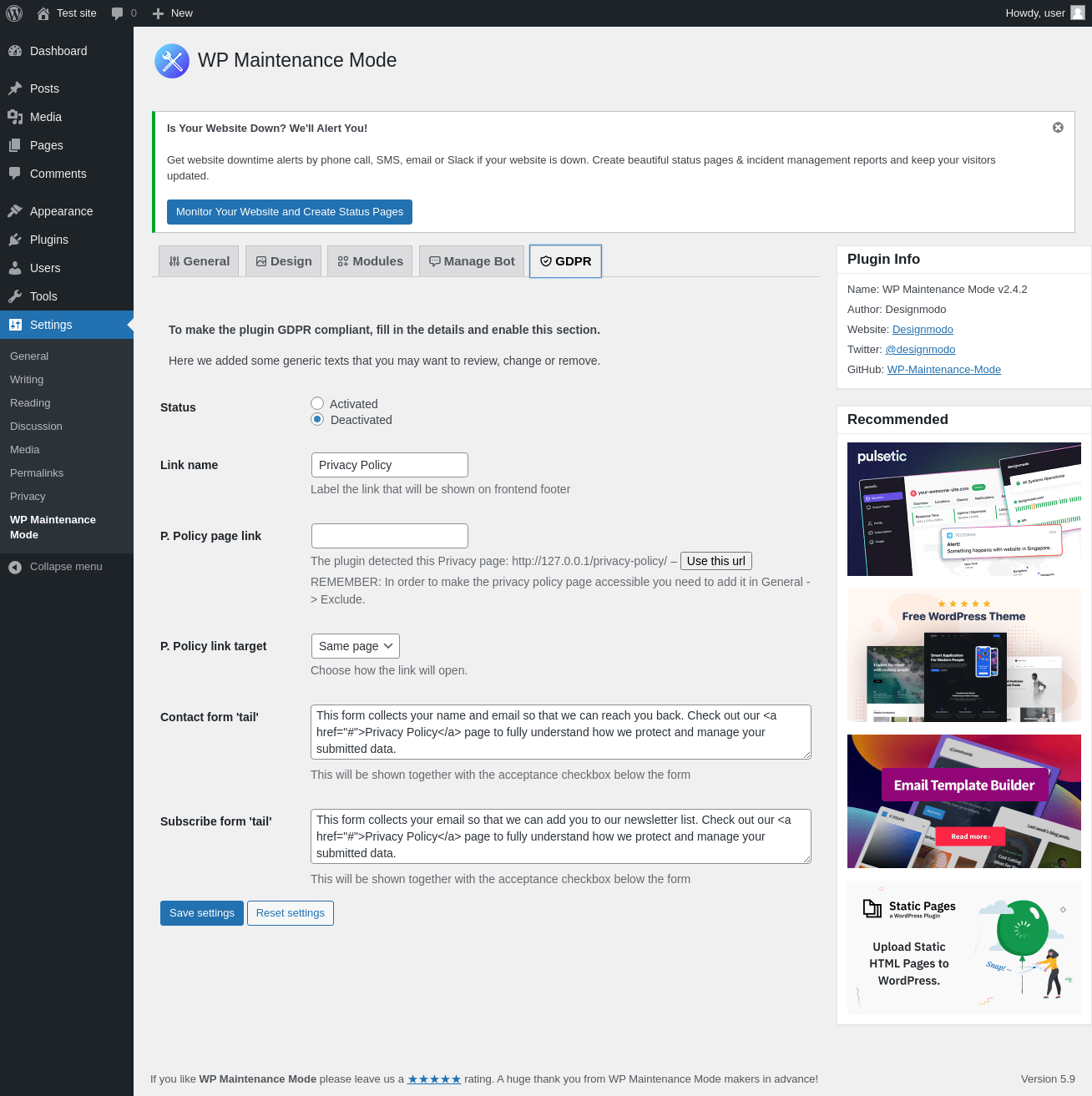Open the WP-Maintenance-Mode GitHub link
Screen dimensions: 1092x1096
944,370
